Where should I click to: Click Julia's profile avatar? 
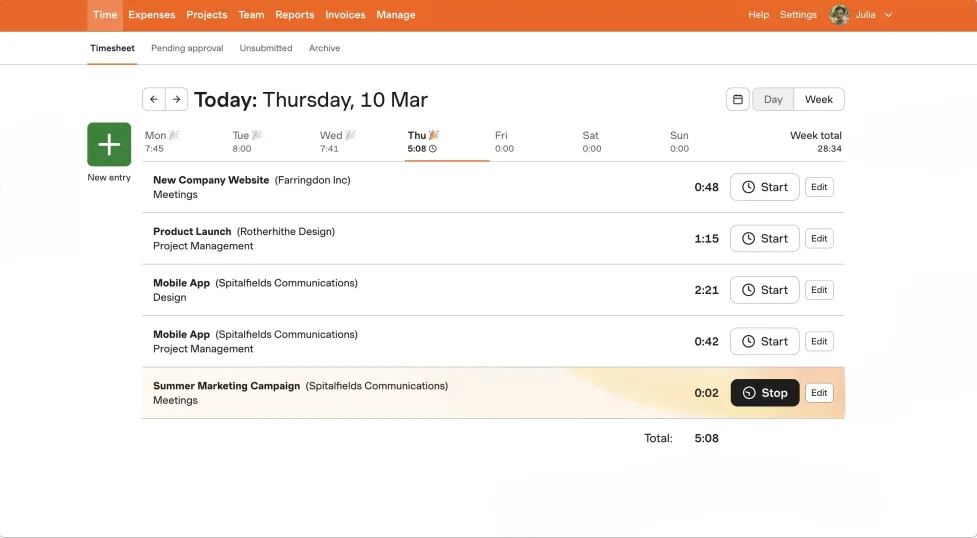pyautogui.click(x=839, y=15)
